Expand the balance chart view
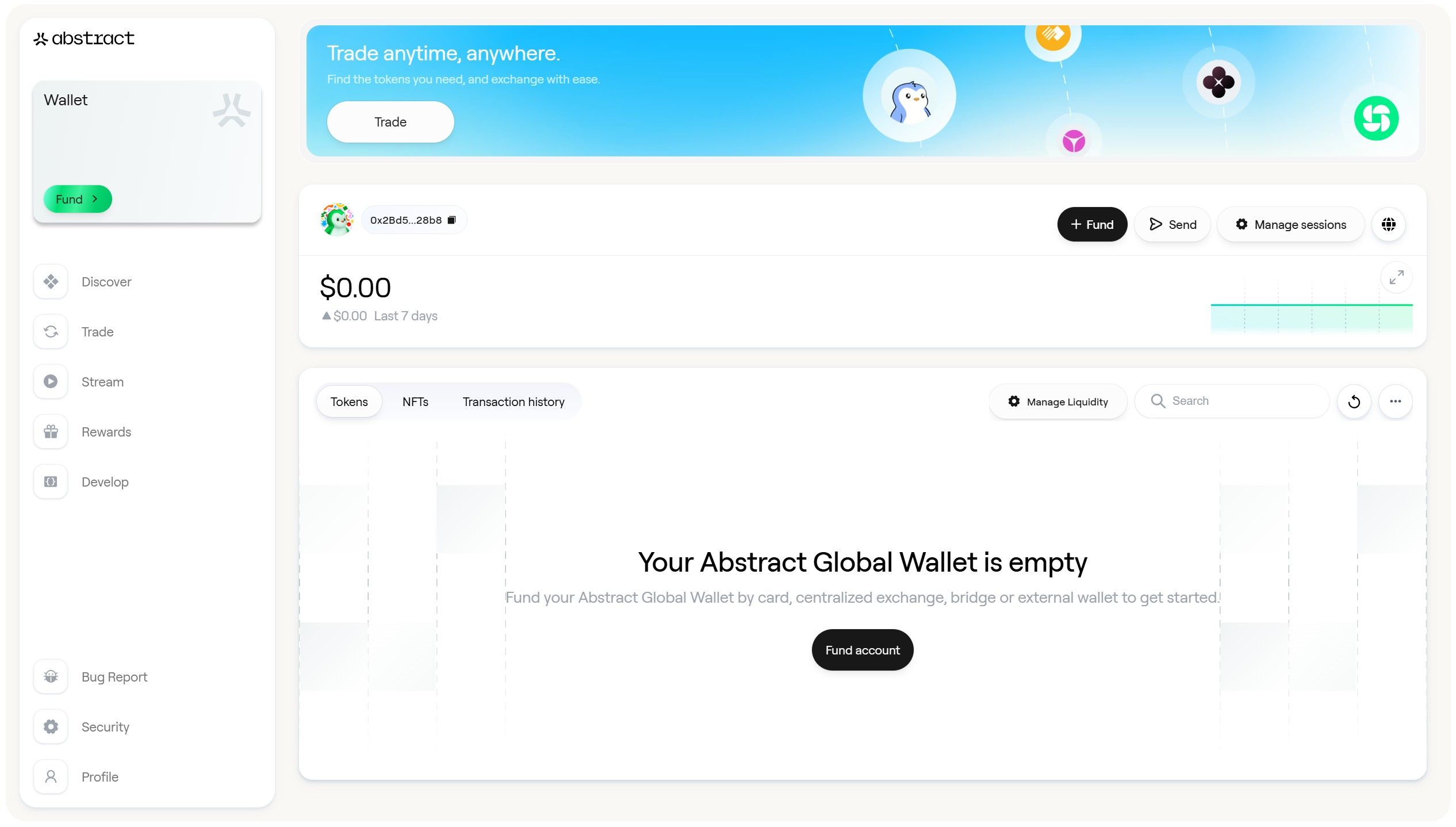This screenshot has width=1456, height=827. click(1396, 278)
